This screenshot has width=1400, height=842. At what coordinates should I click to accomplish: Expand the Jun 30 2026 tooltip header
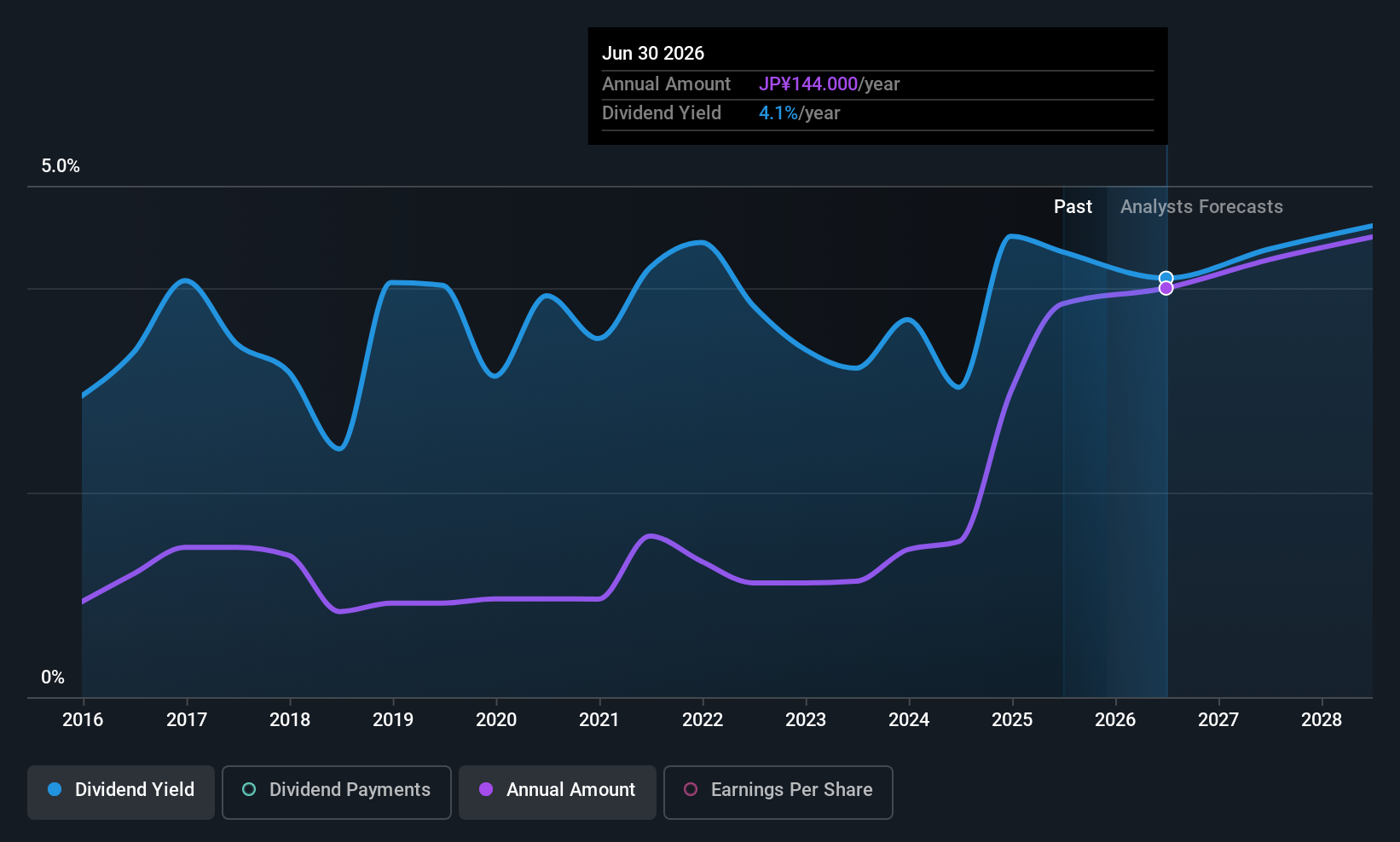(654, 53)
